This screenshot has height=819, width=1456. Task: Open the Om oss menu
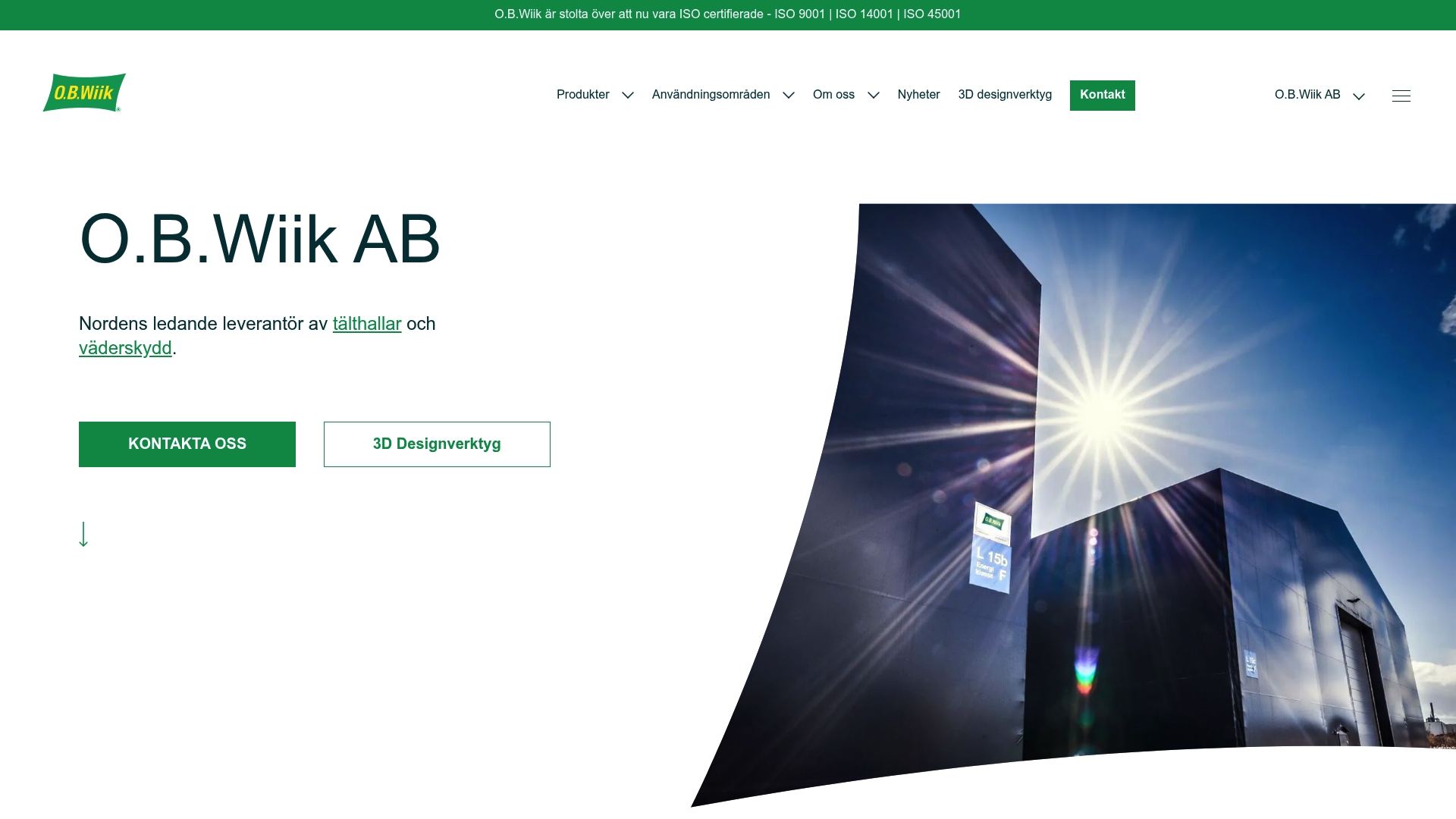[x=833, y=95]
